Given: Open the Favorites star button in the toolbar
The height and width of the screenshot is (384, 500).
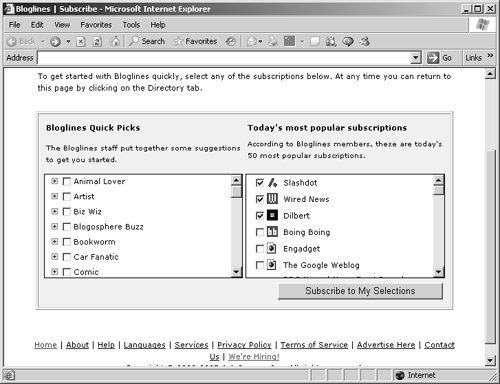Looking at the screenshot, I should point(195,41).
